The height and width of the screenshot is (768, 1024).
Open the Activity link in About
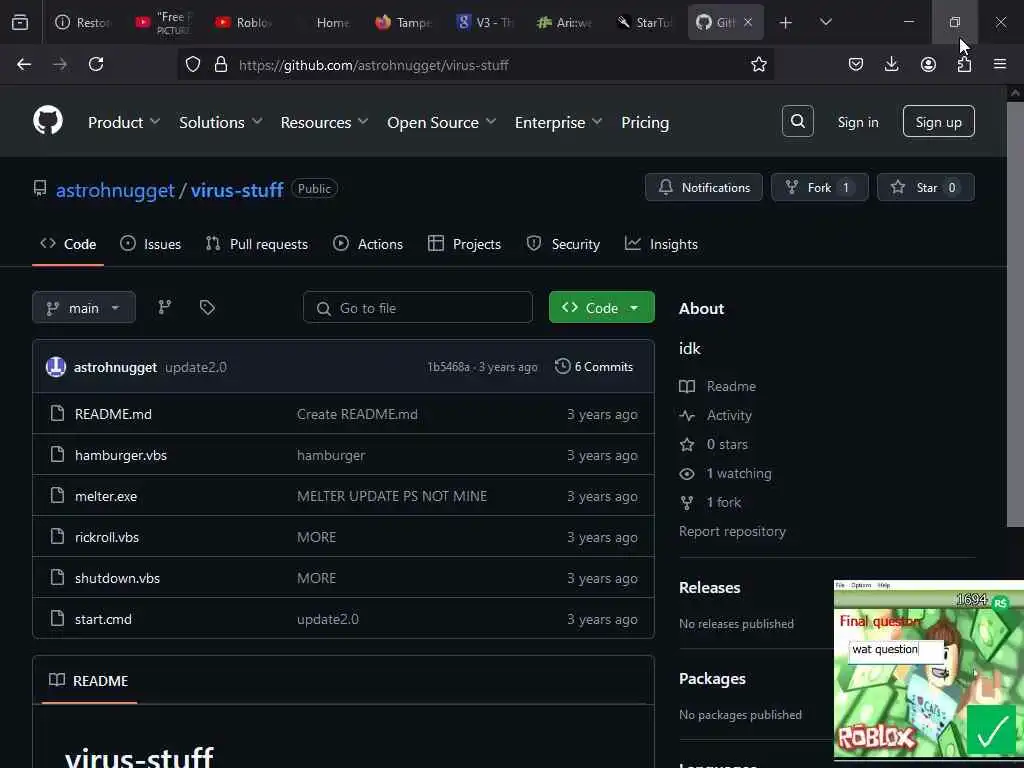(x=716, y=415)
